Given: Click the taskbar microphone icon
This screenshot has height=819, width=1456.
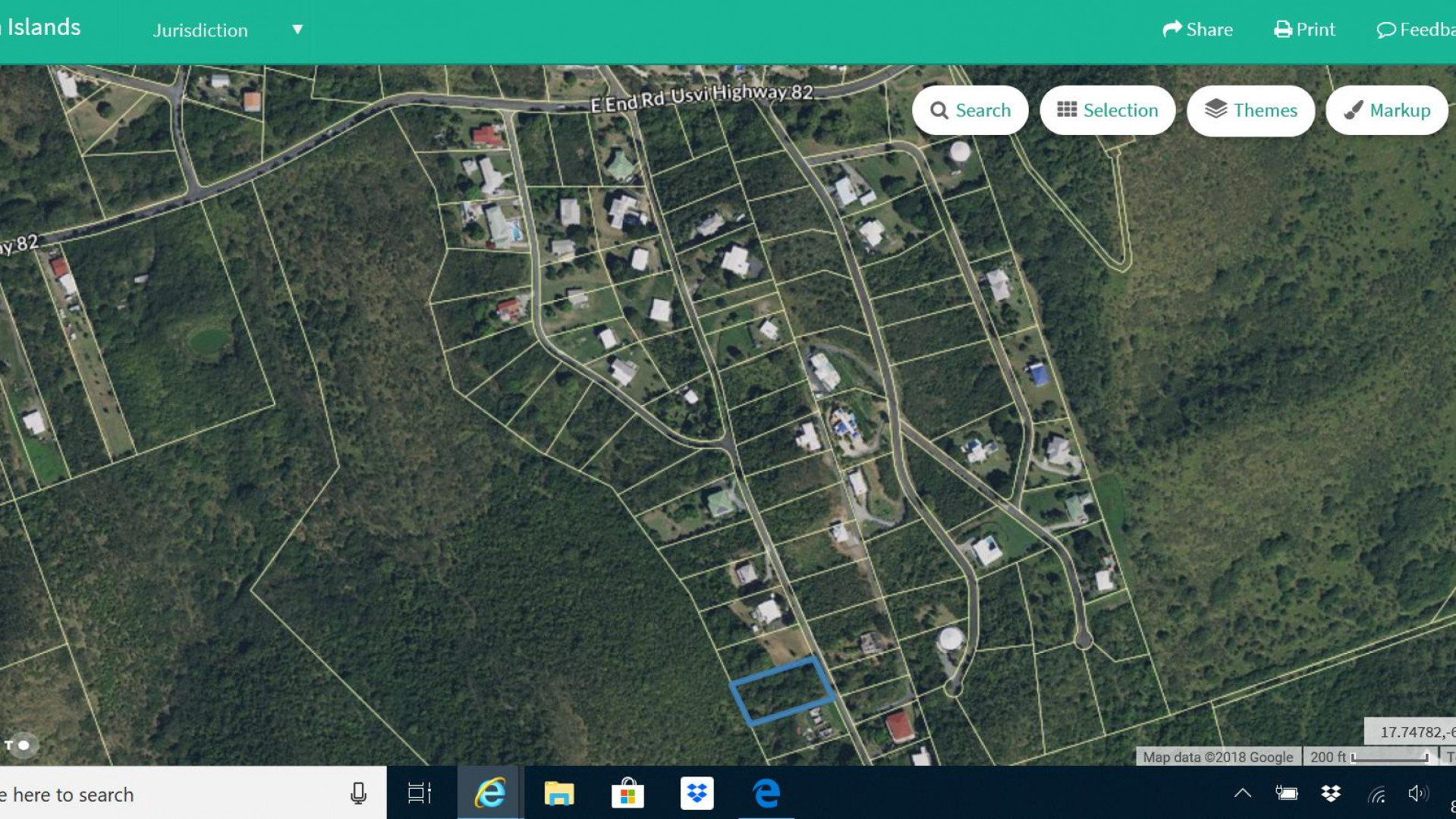Looking at the screenshot, I should click(x=358, y=793).
